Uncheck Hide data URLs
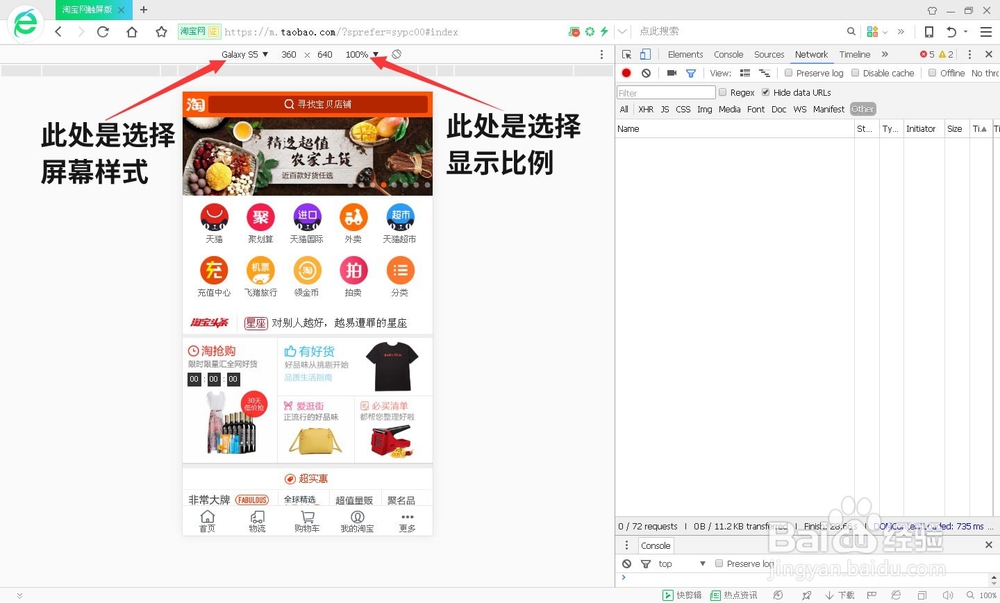 coord(765,92)
